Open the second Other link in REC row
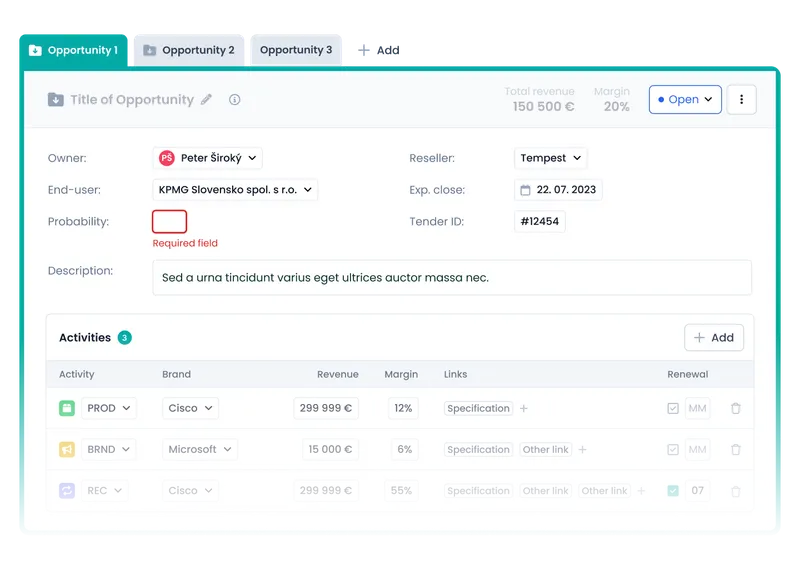The image size is (800, 569). pos(605,491)
